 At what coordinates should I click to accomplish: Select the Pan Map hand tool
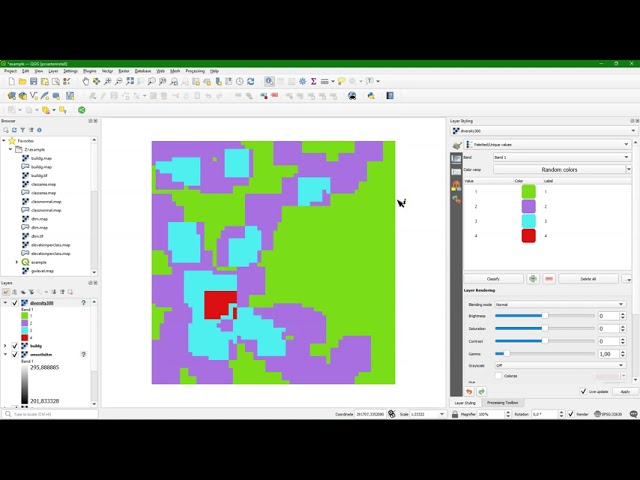85,81
